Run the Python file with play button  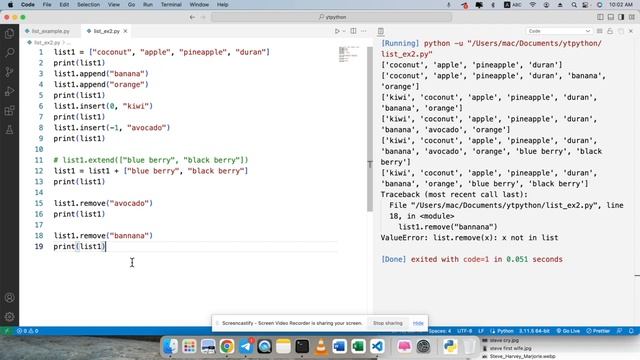(x=337, y=31)
